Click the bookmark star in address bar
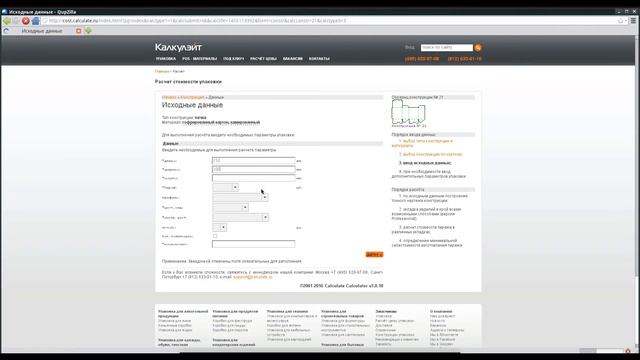 coord(620,21)
